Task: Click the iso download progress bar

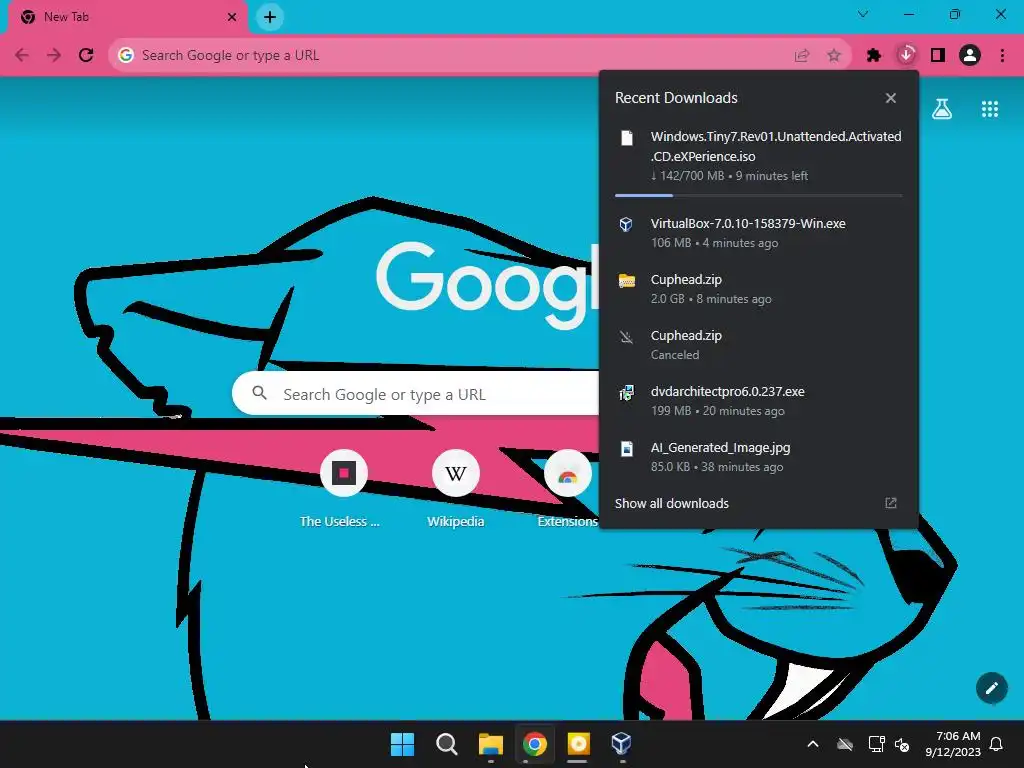Action: [x=758, y=195]
